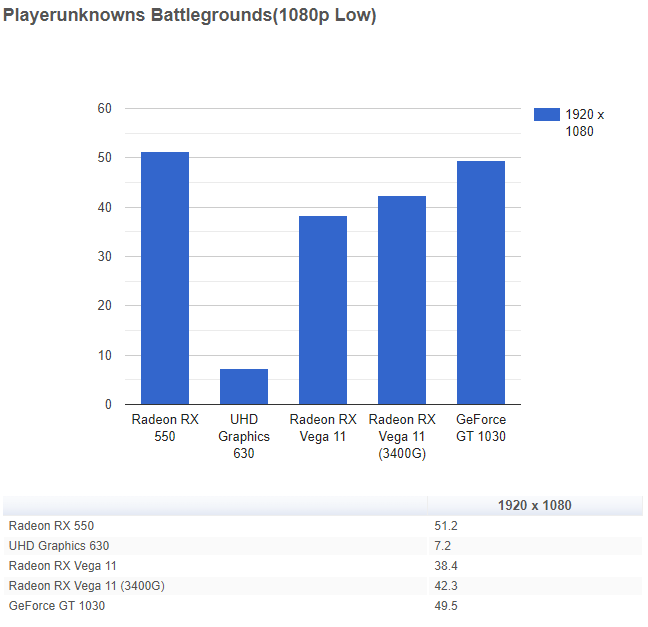Click the 30 y-axis tick label
Screen dimensions: 648x627
click(x=105, y=256)
